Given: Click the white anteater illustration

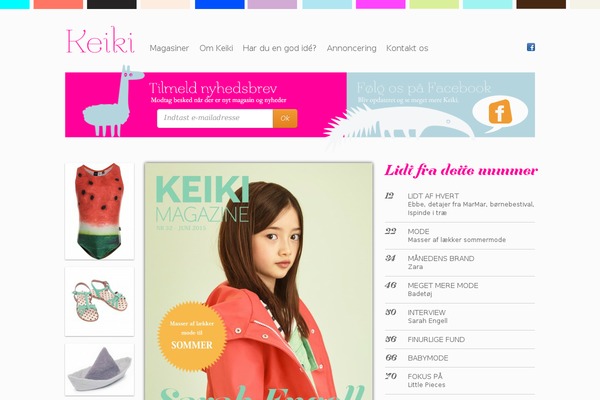Looking at the screenshot, I should pos(400,123).
